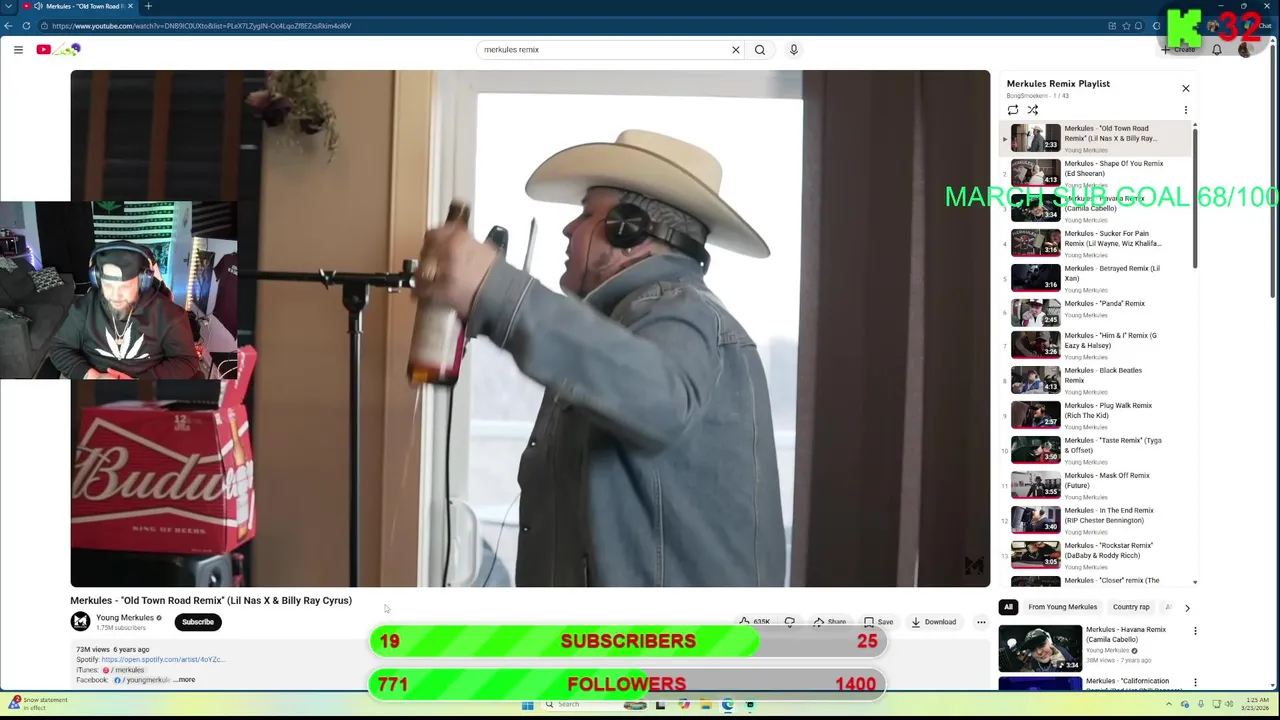Screen dimensions: 1280x720
Task: Clear the search box with the X
Action: coord(736,49)
